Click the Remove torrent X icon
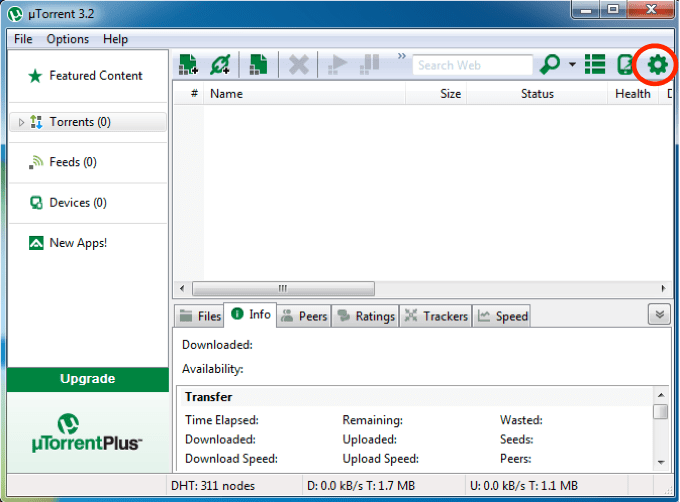Viewport: 680px width, 502px height. pyautogui.click(x=298, y=65)
